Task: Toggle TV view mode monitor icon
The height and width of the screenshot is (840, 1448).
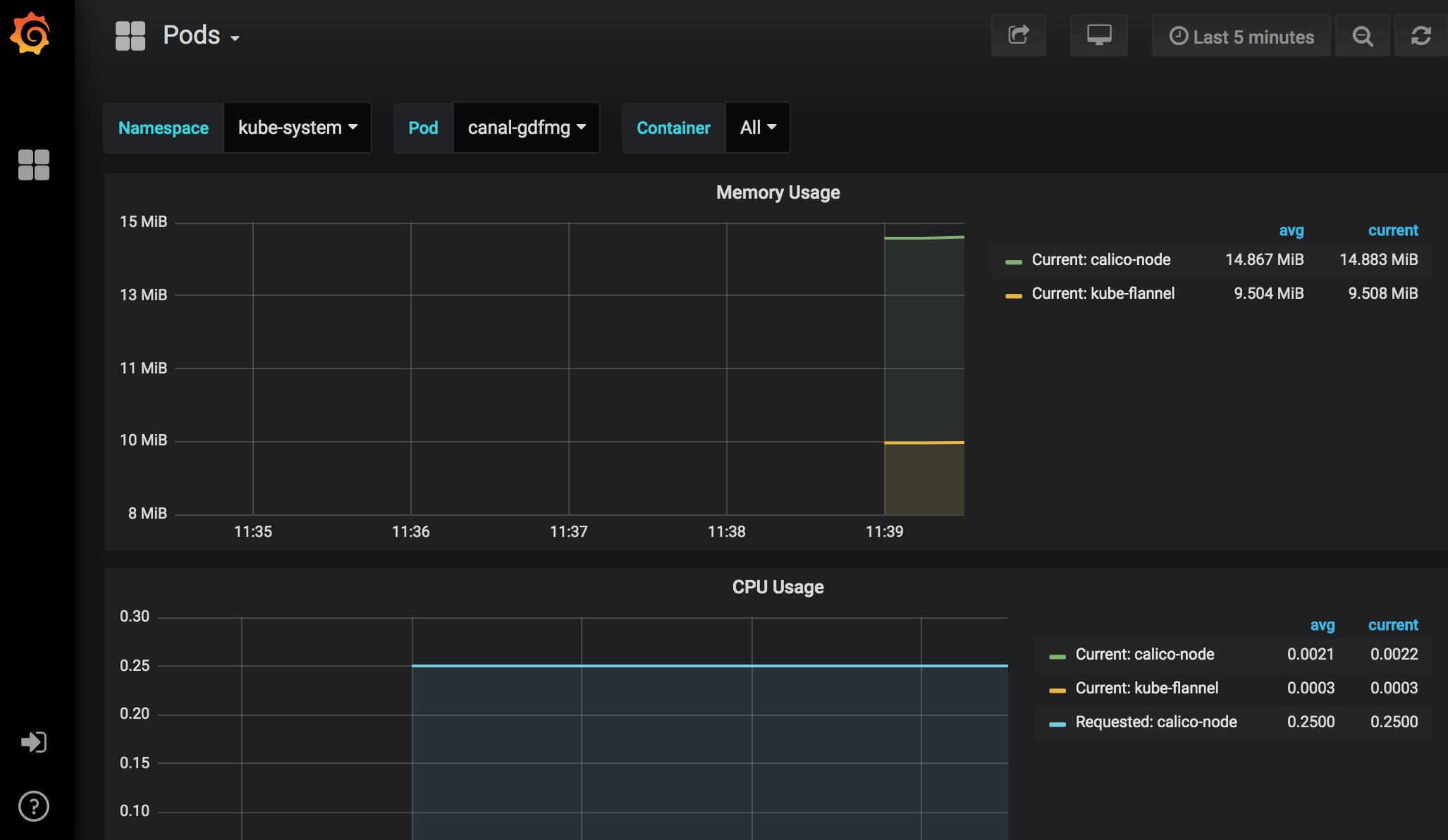Action: click(1098, 35)
